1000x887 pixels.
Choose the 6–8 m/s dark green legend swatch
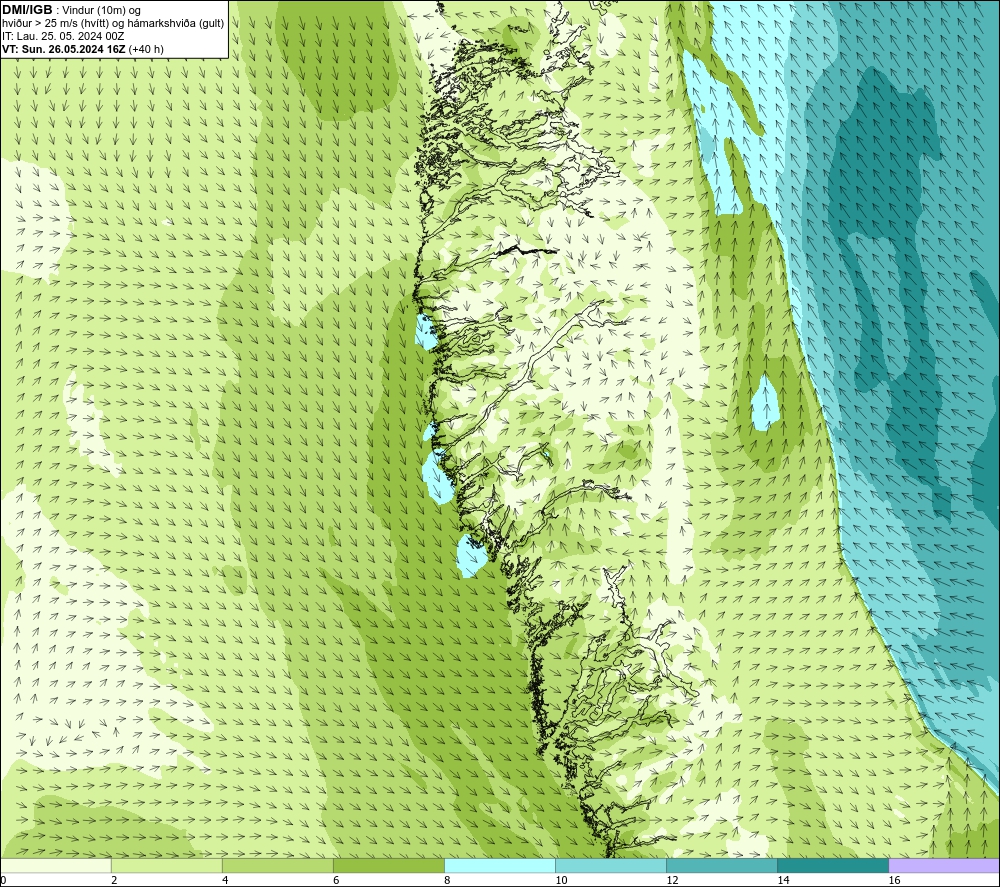coord(388,865)
